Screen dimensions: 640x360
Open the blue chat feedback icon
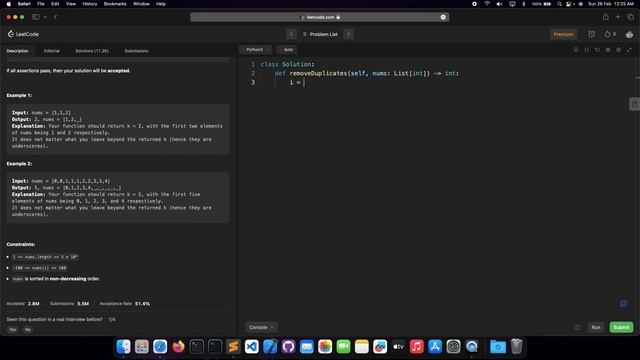point(623,304)
